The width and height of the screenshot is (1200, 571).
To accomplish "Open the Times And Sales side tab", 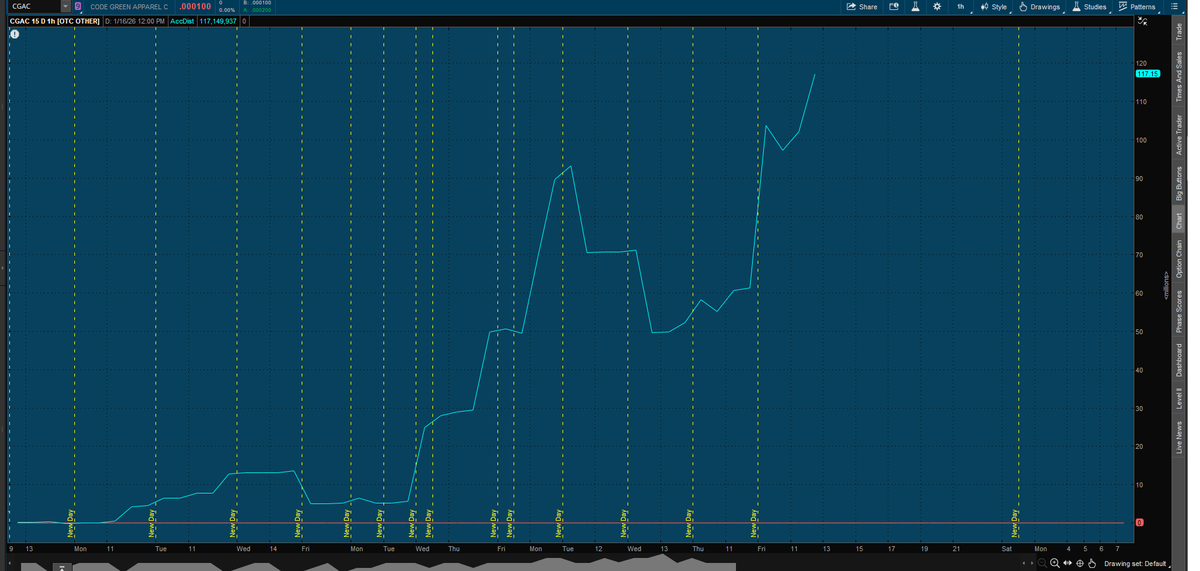I will [1180, 77].
